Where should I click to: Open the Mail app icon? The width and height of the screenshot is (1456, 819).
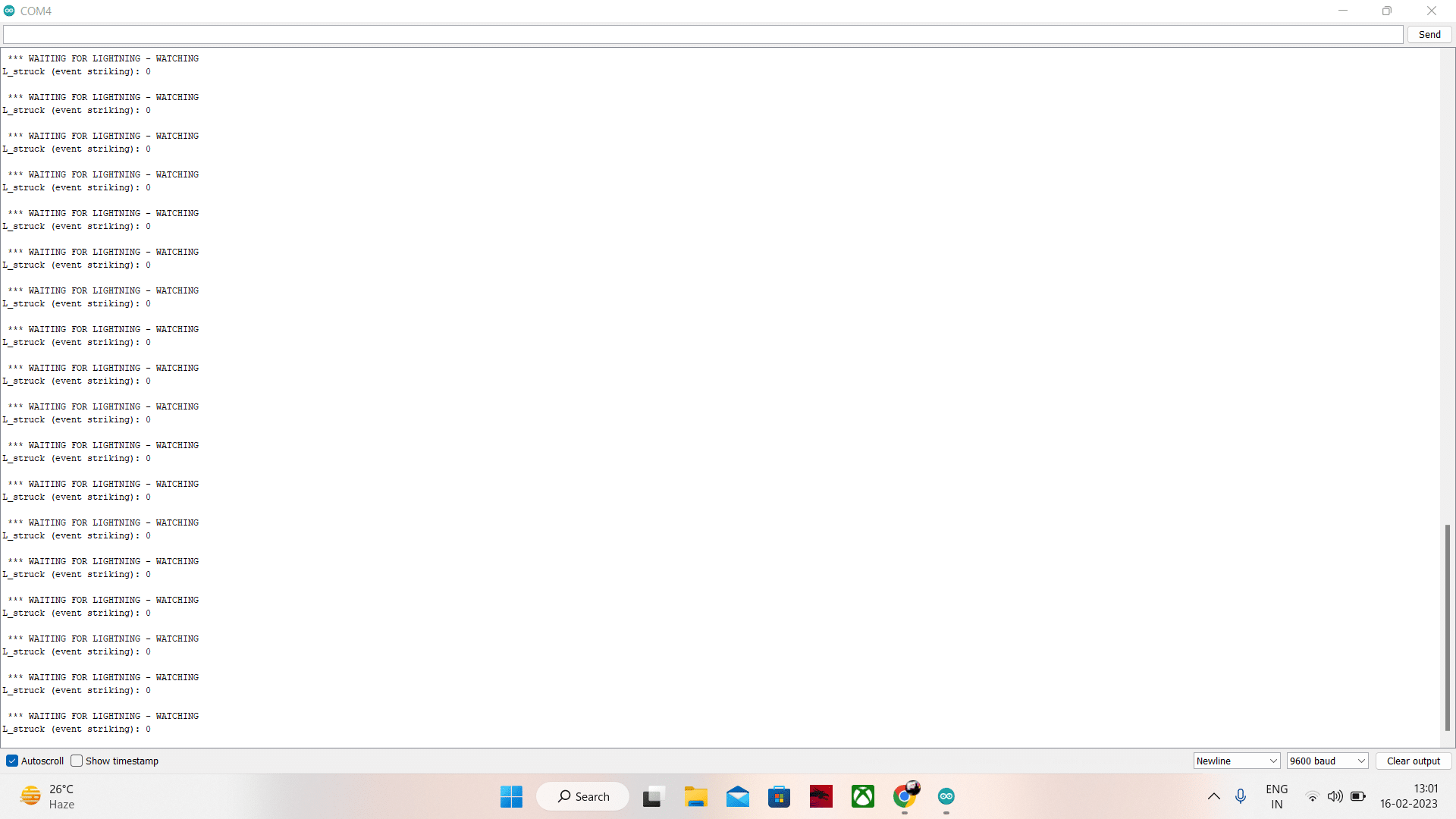point(737,796)
